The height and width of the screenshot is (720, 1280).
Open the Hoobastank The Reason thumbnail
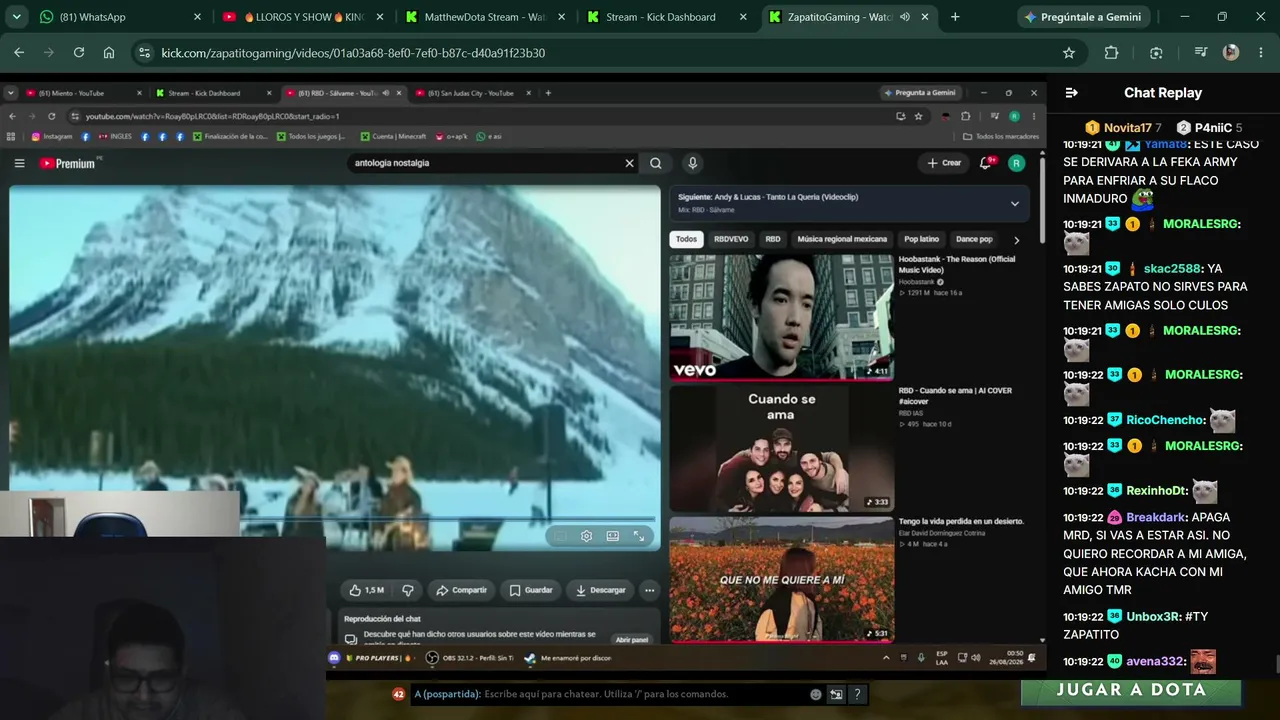pyautogui.click(x=781, y=317)
